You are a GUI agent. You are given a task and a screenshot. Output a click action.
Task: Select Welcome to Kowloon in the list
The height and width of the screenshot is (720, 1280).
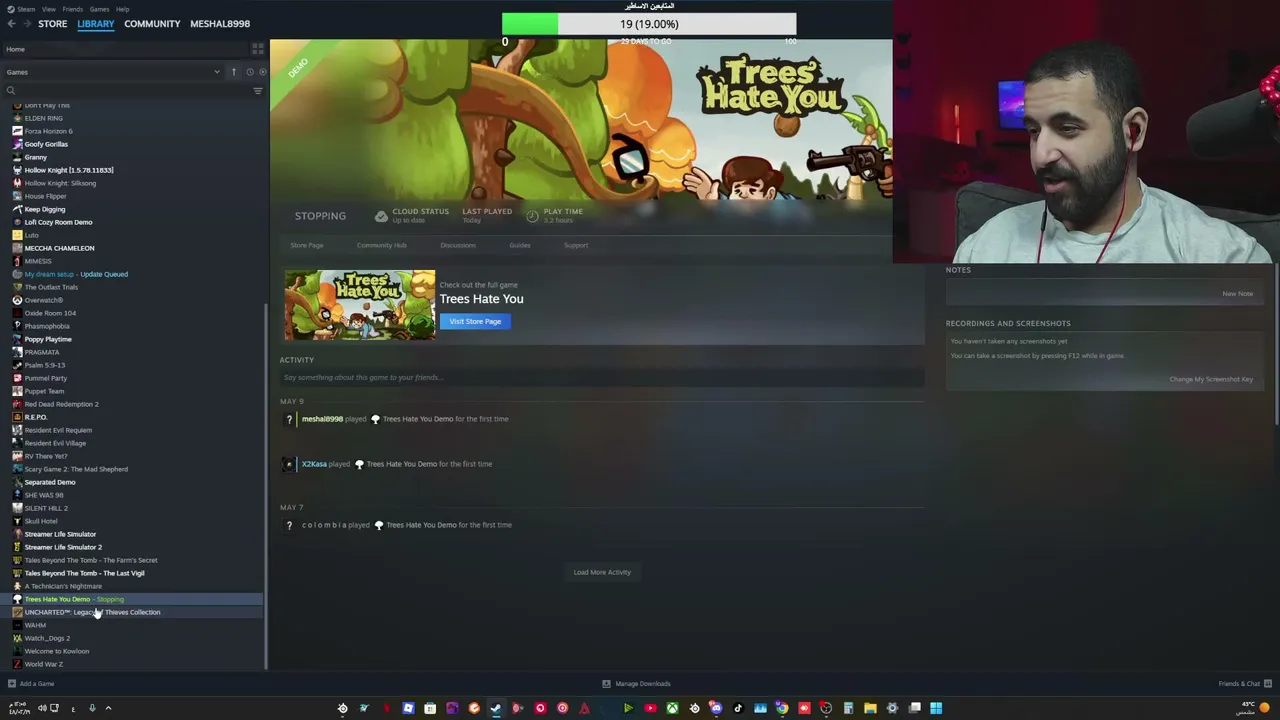[x=56, y=651]
